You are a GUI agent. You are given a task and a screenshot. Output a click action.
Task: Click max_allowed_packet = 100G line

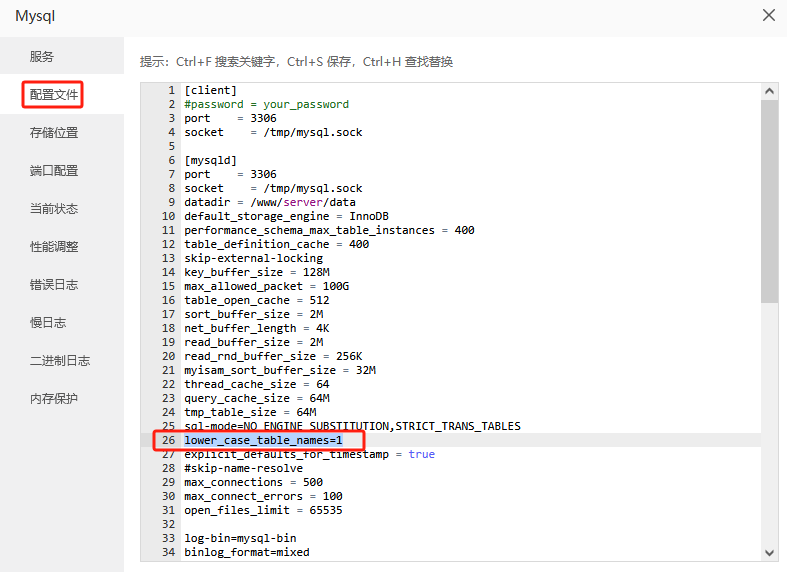point(267,286)
